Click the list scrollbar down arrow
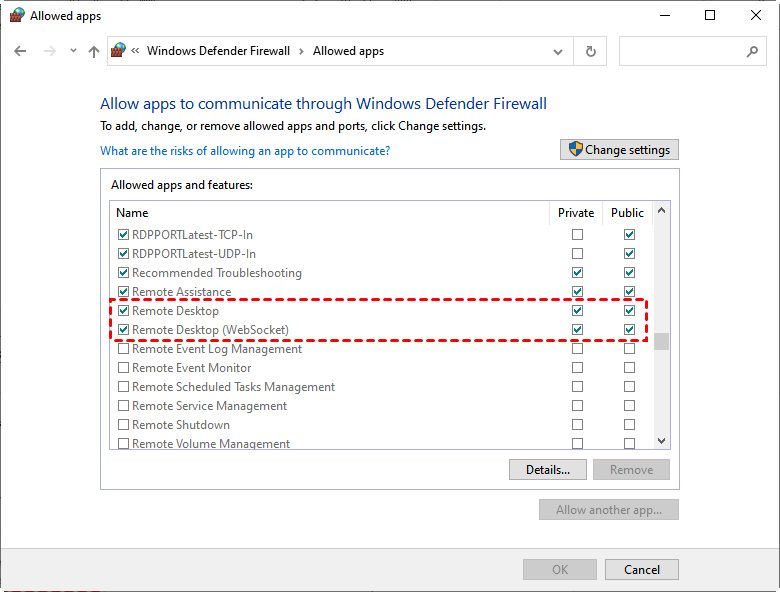Viewport: 780px width, 592px height. click(661, 440)
